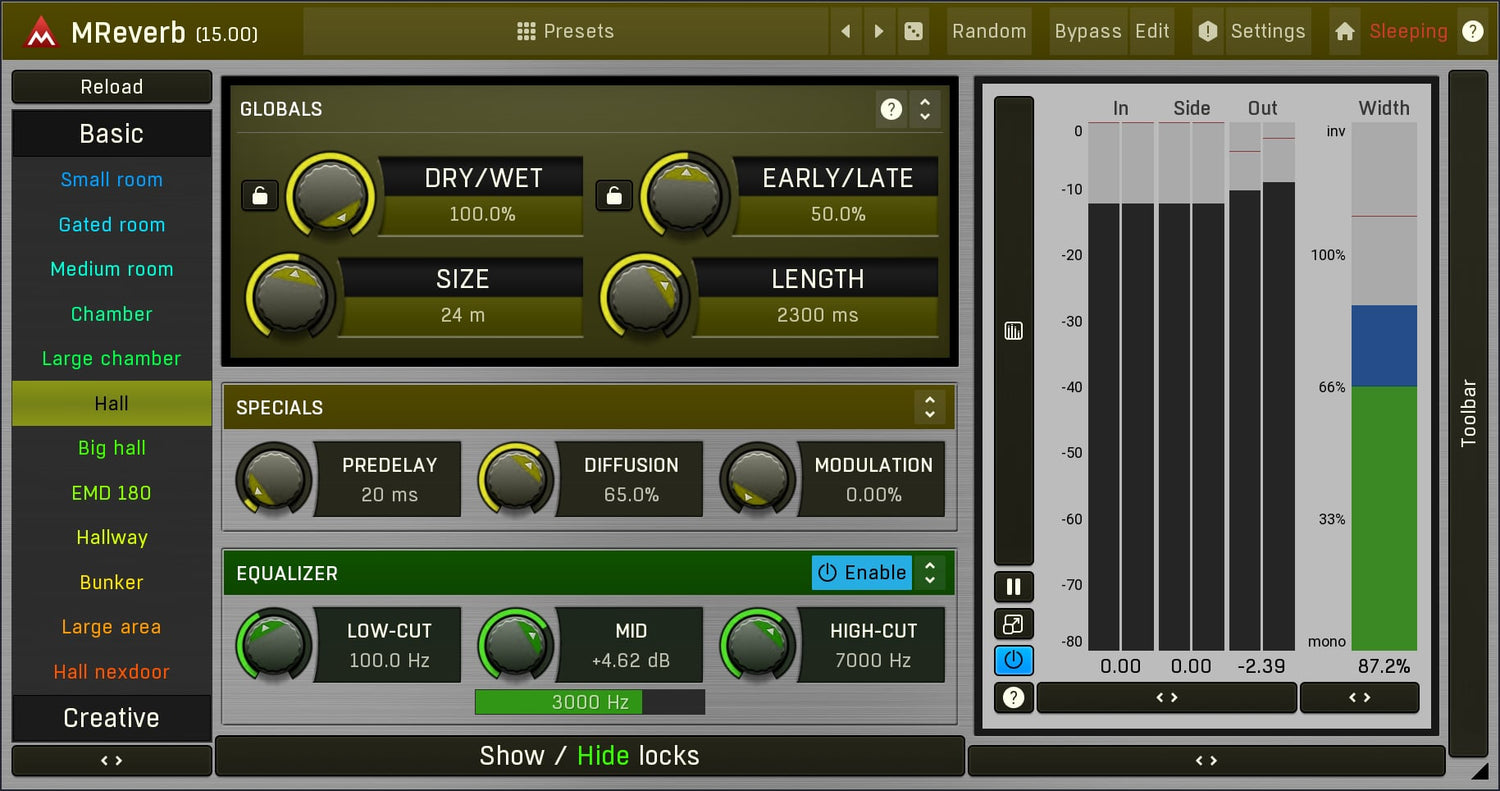Screen dimensions: 1500x791
Task: Click the Reload button
Action: [x=112, y=87]
